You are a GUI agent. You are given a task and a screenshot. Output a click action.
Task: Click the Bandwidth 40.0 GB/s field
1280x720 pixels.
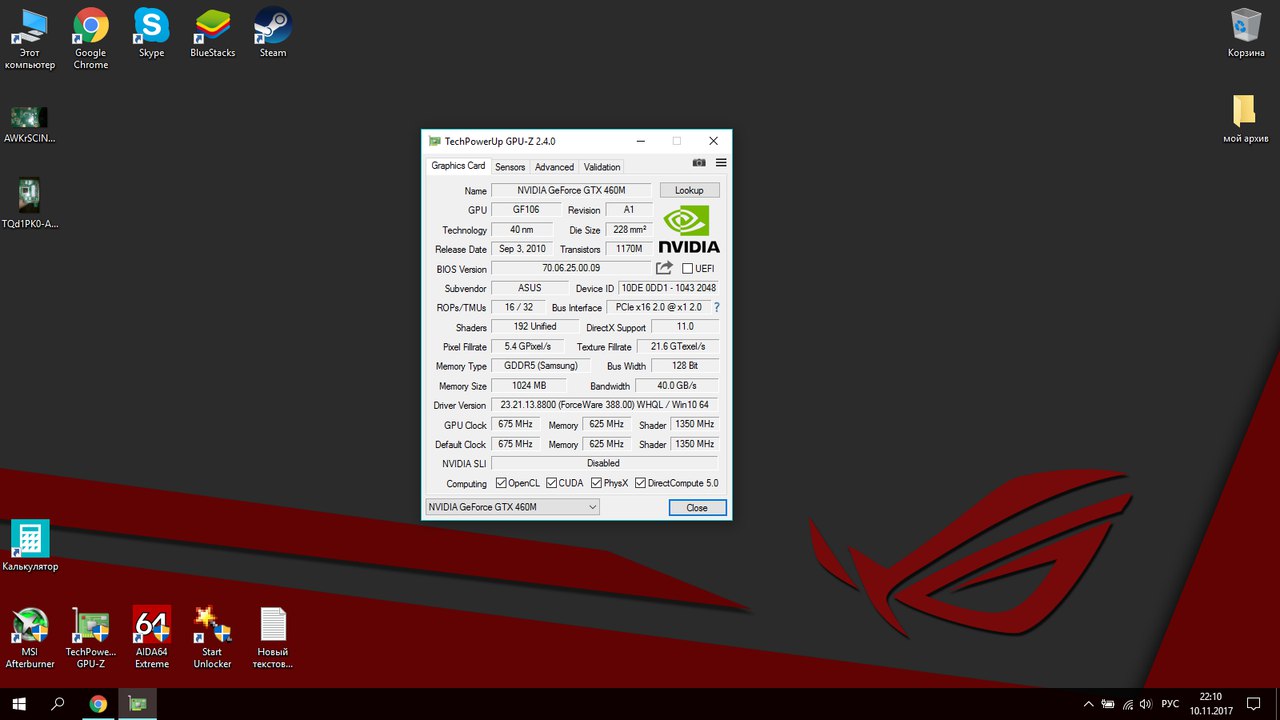pos(677,385)
